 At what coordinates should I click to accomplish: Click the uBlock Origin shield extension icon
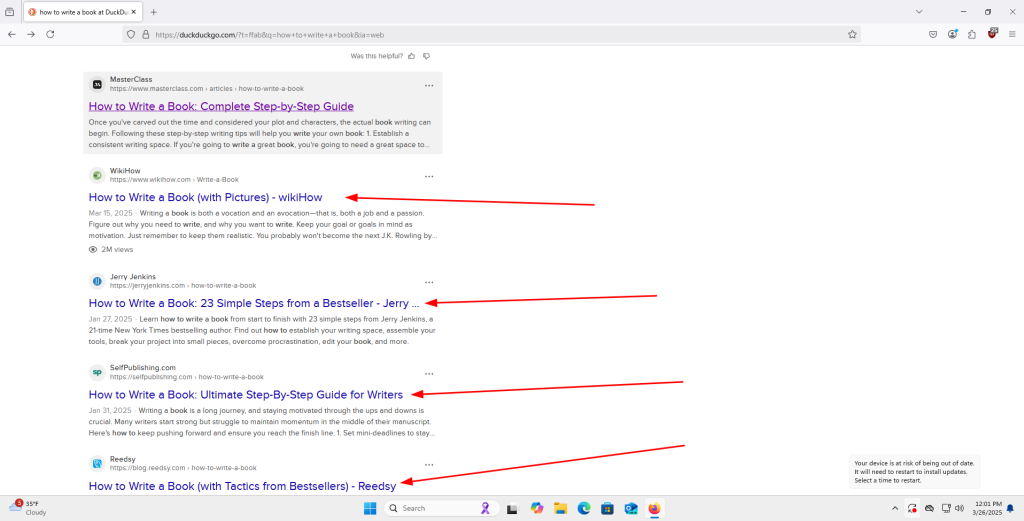993,33
